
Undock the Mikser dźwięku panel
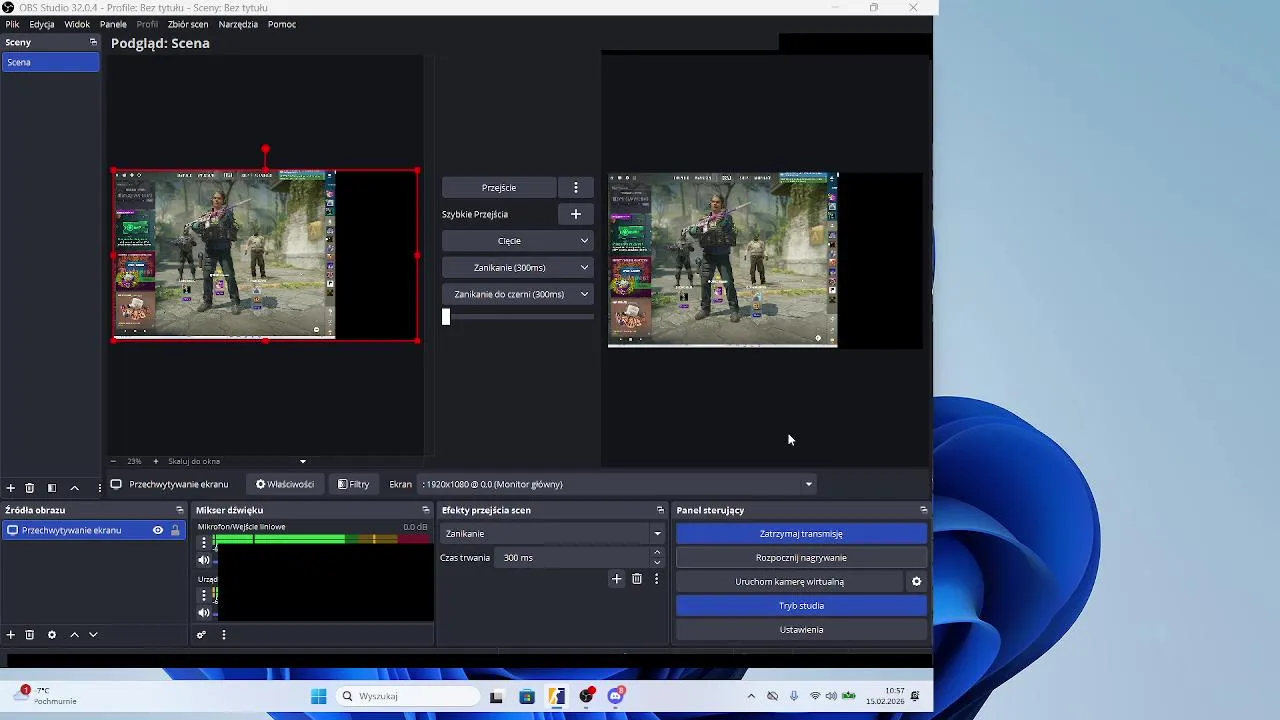(x=426, y=510)
